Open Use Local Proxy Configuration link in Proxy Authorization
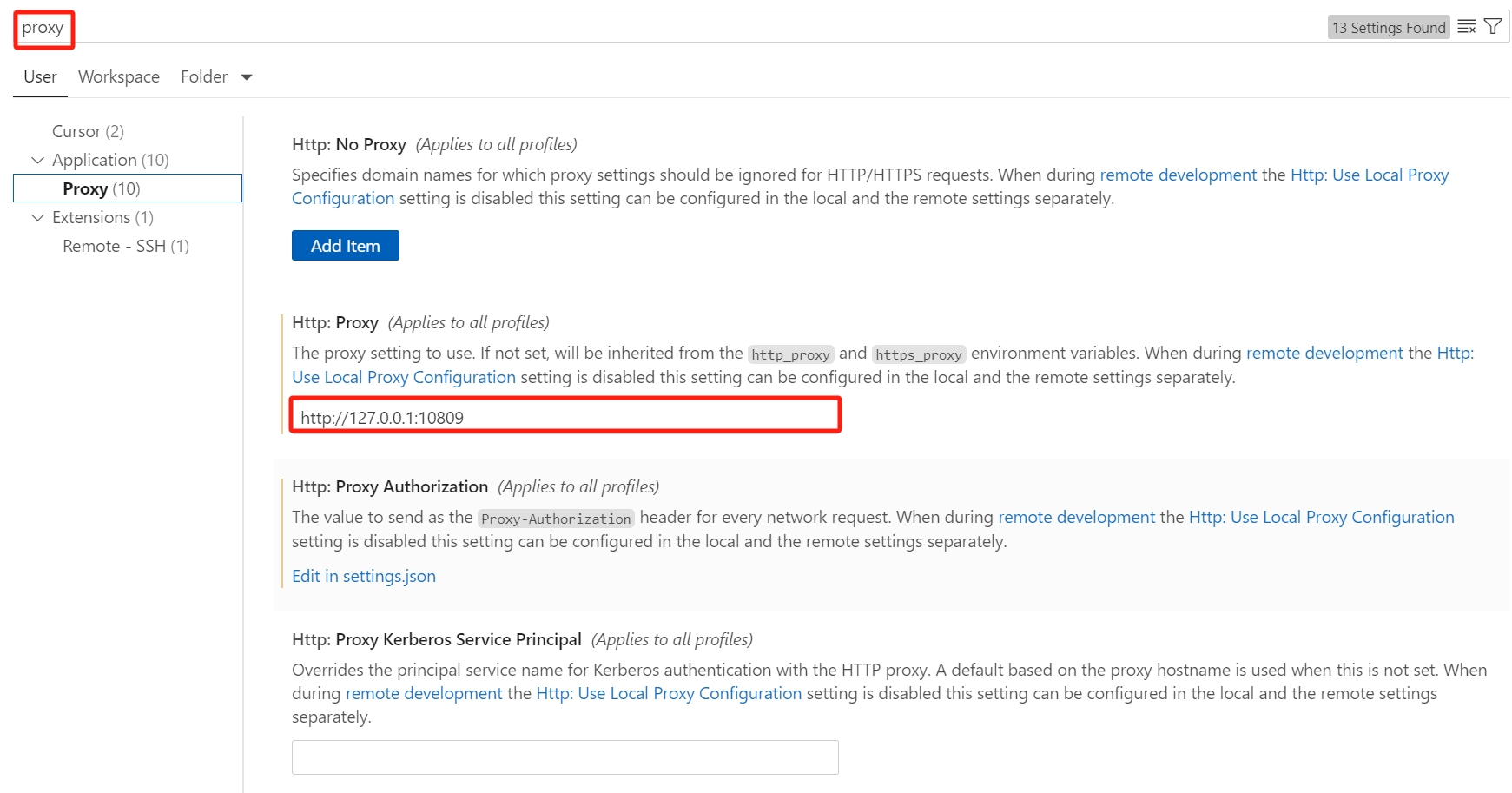The image size is (1512, 793). (x=1321, y=517)
